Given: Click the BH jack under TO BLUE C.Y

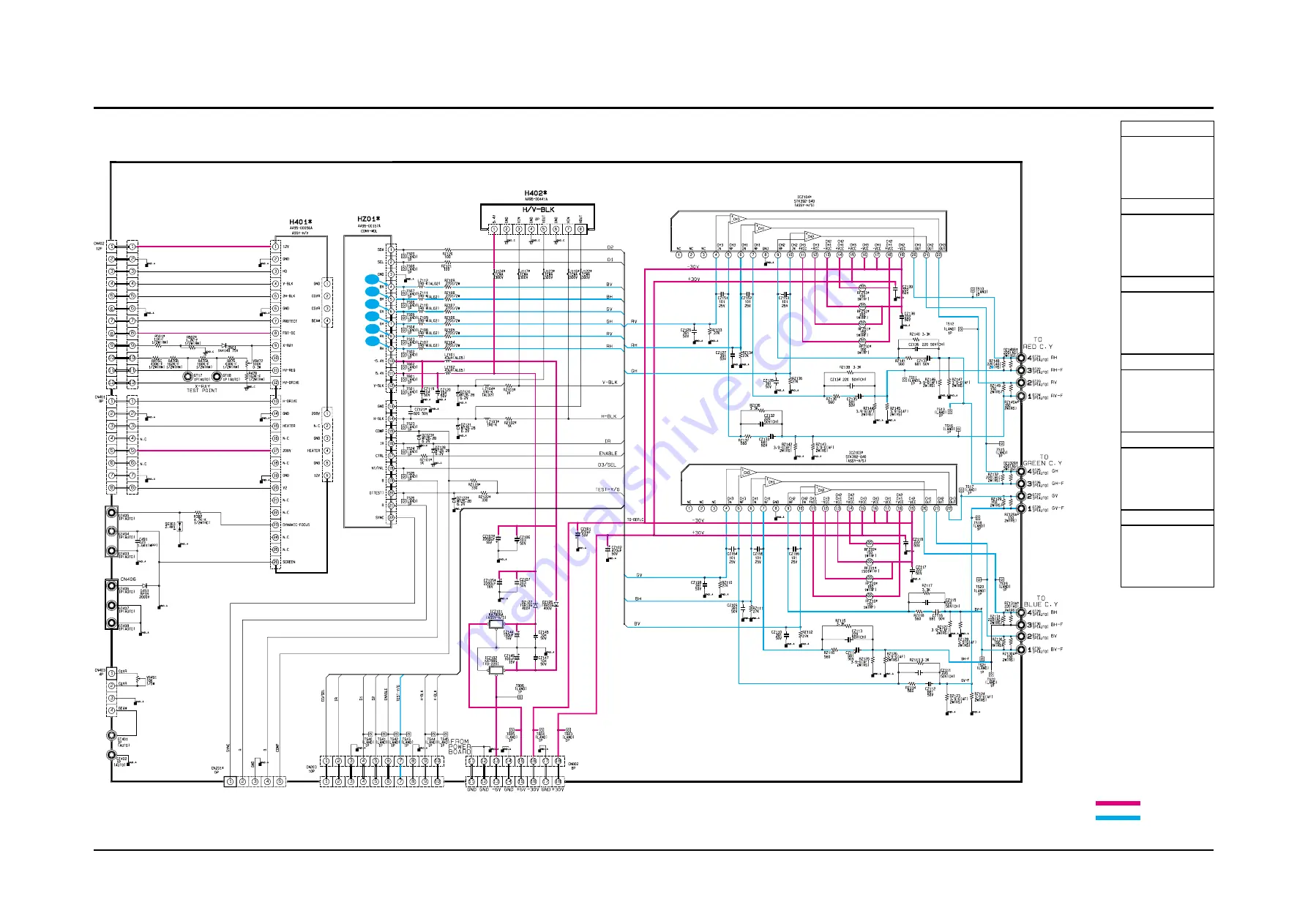Looking at the screenshot, I should click(1021, 613).
